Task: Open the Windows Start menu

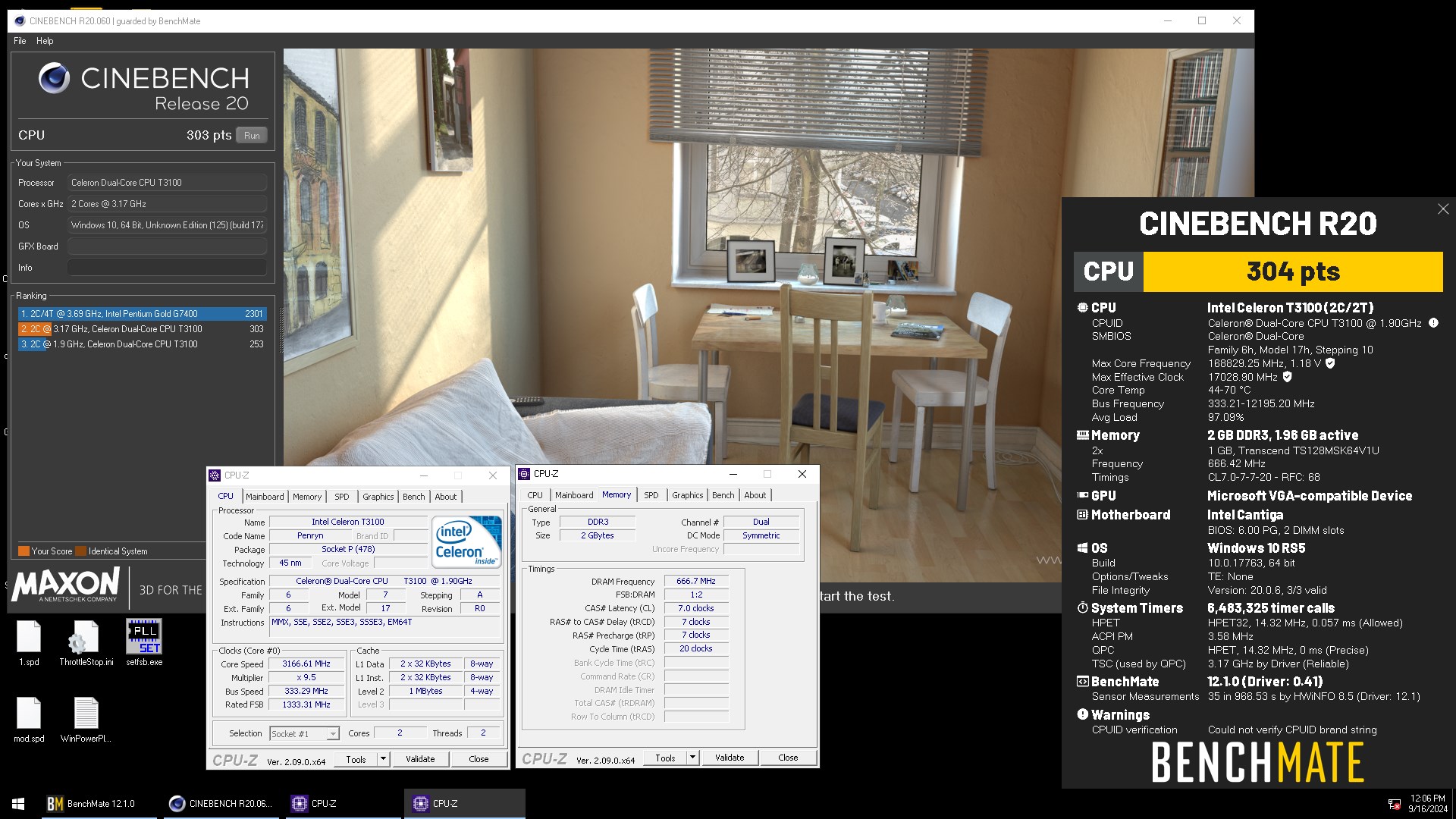Action: tap(18, 804)
